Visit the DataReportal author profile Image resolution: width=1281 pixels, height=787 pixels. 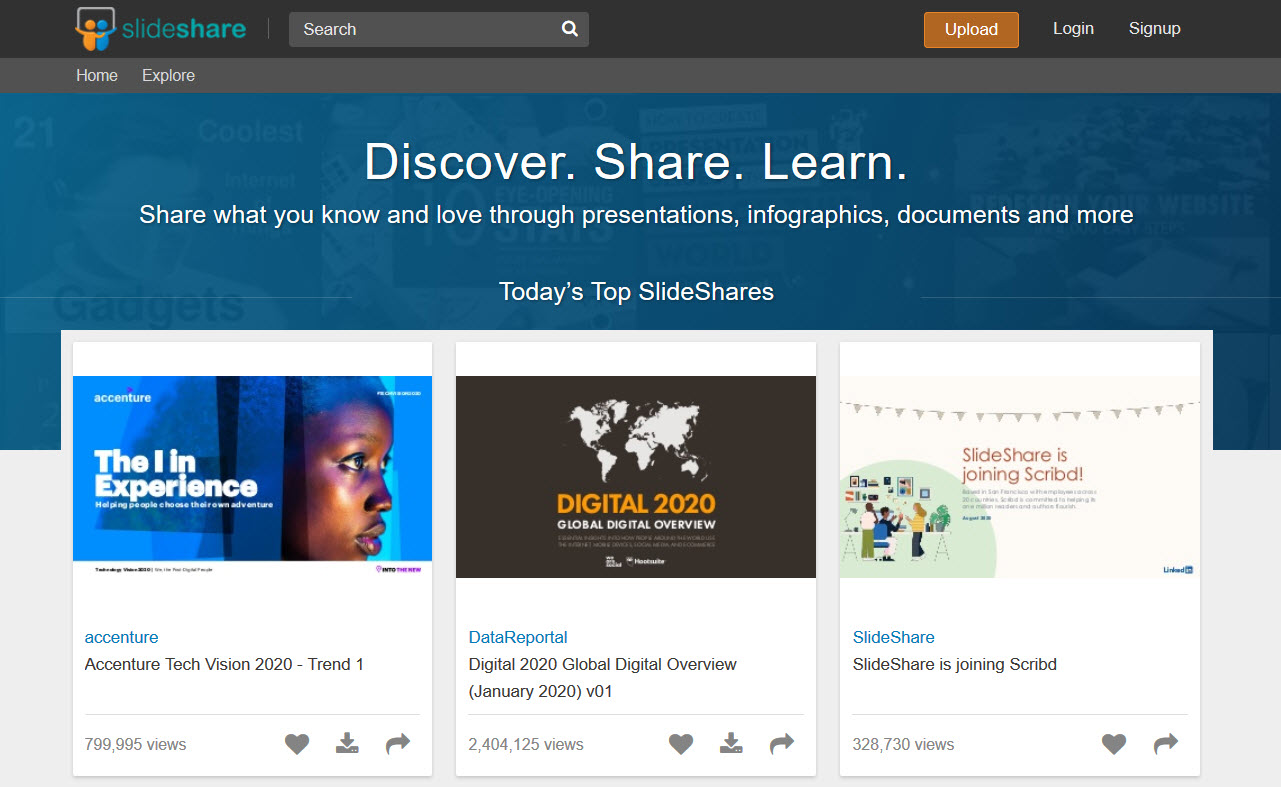[x=518, y=637]
